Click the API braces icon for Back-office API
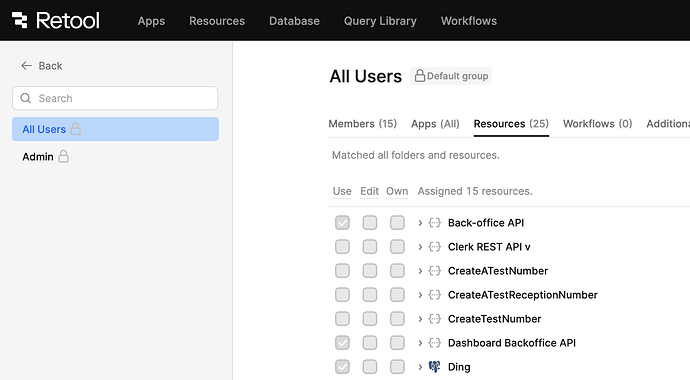Viewport: 690px width, 380px height. [434, 223]
